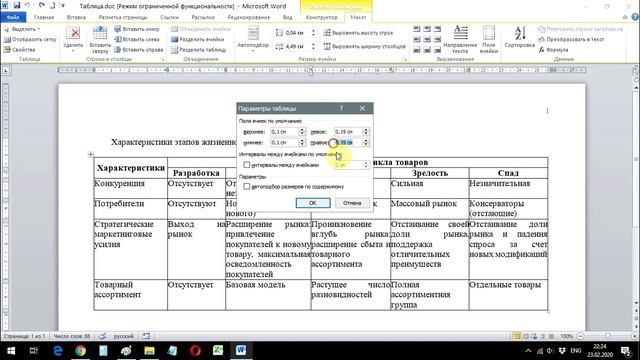This screenshot has height=360, width=640.
Task: Click Выровнять высоту строк
Action: point(359,33)
